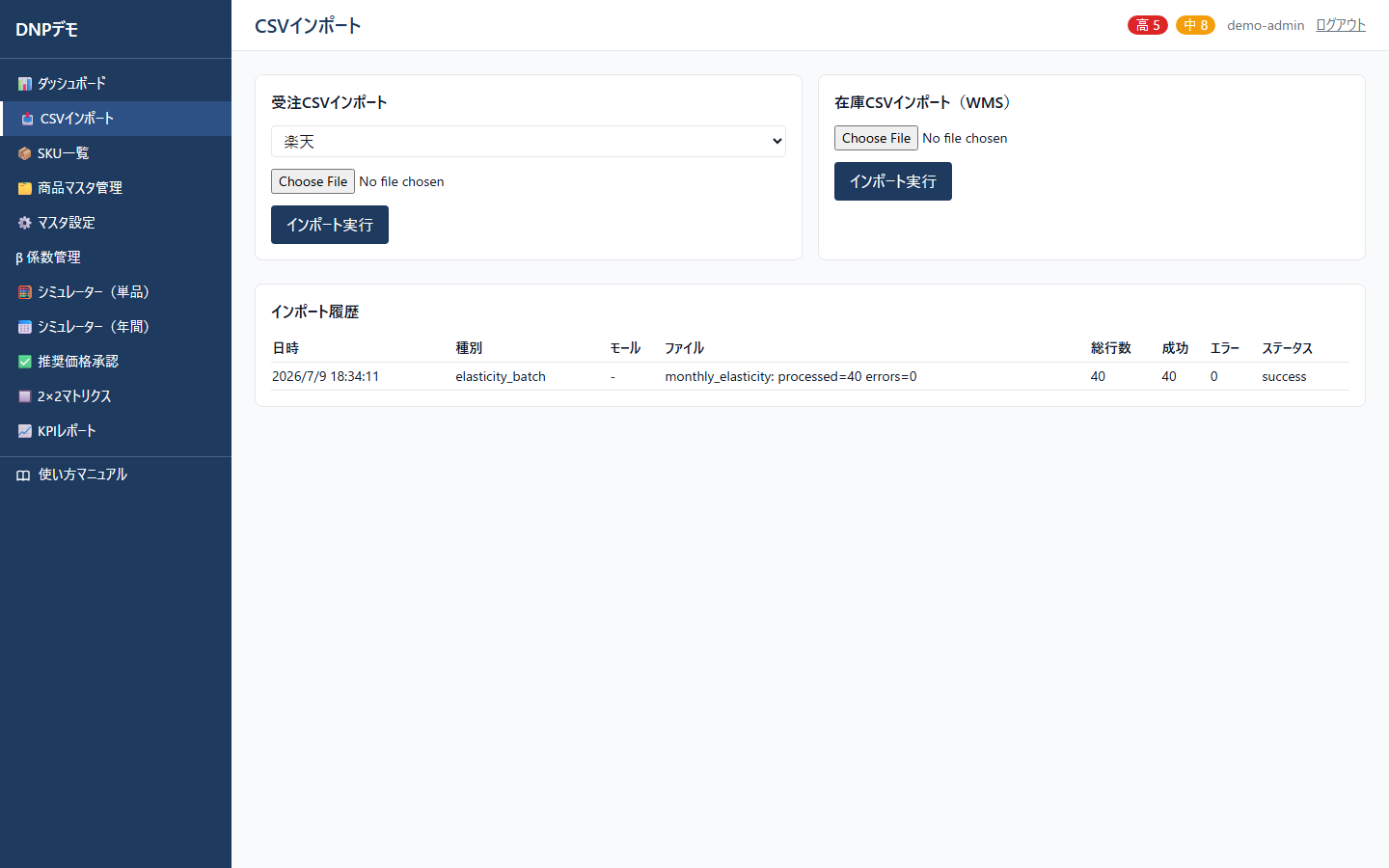Navigate to マスタ設定

pyautogui.click(x=116, y=223)
